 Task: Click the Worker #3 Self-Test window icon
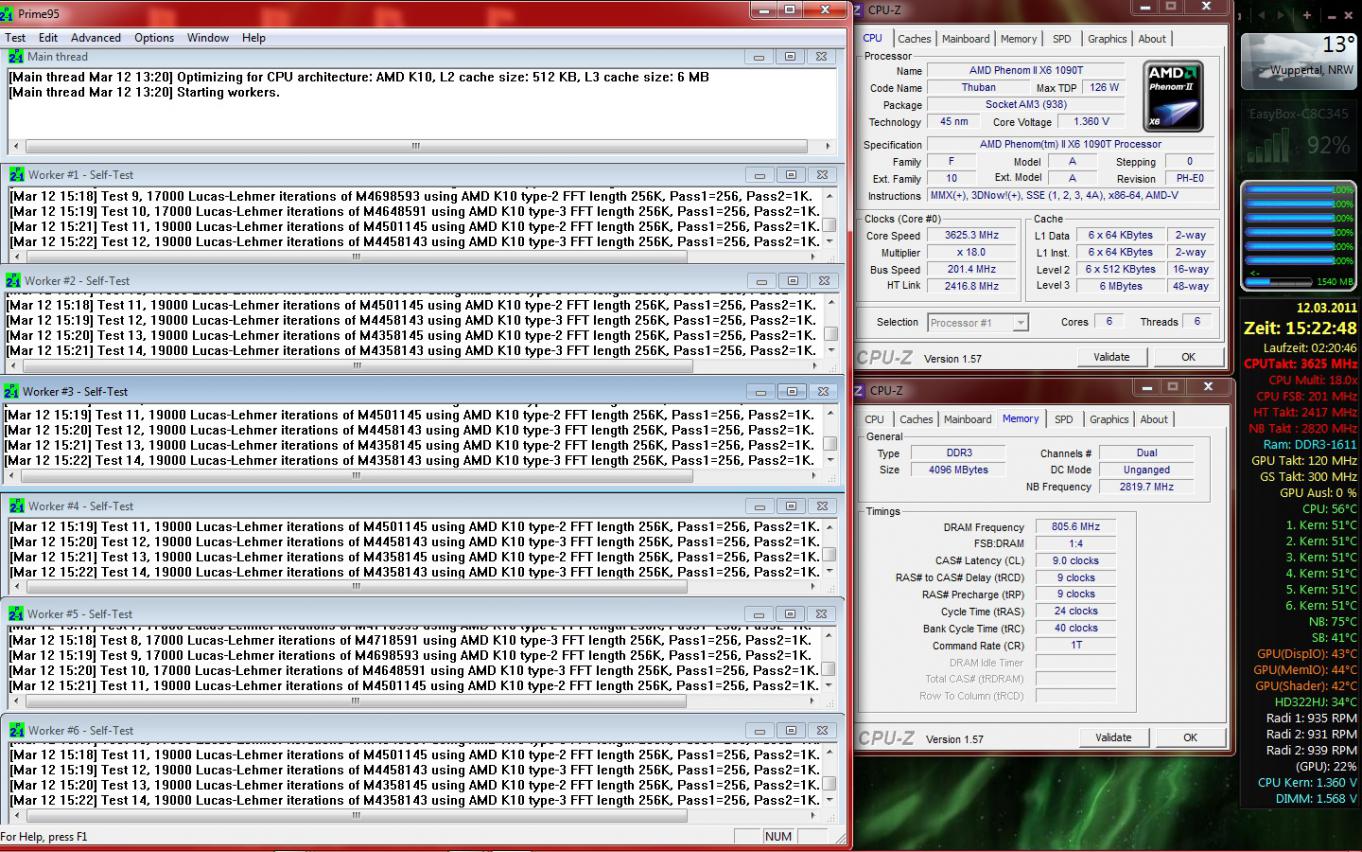coord(11,391)
